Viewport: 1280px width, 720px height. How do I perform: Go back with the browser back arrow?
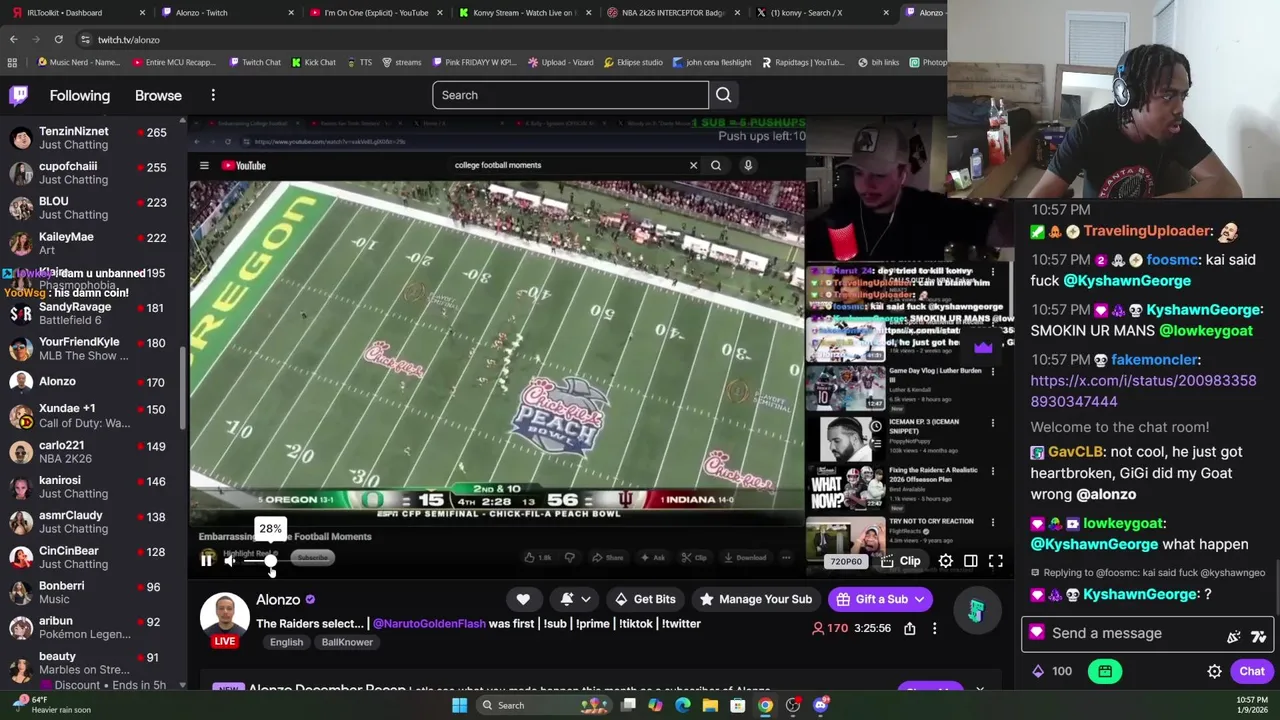tap(13, 39)
